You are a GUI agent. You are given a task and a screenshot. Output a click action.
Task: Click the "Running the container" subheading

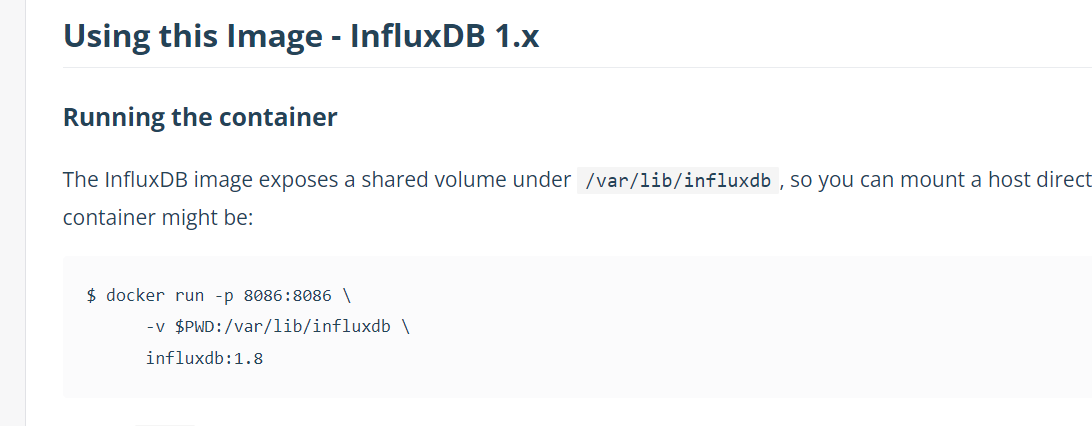pyautogui.click(x=200, y=117)
